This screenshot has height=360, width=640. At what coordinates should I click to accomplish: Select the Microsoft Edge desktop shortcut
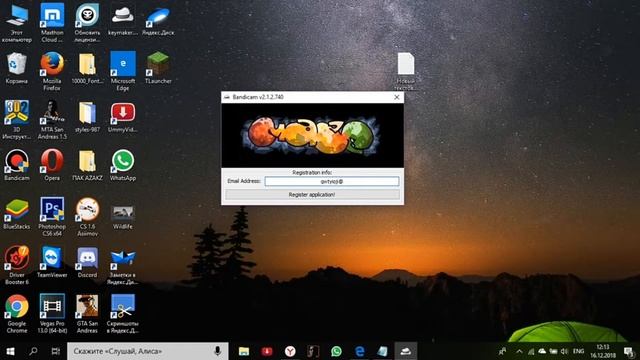tap(123, 71)
